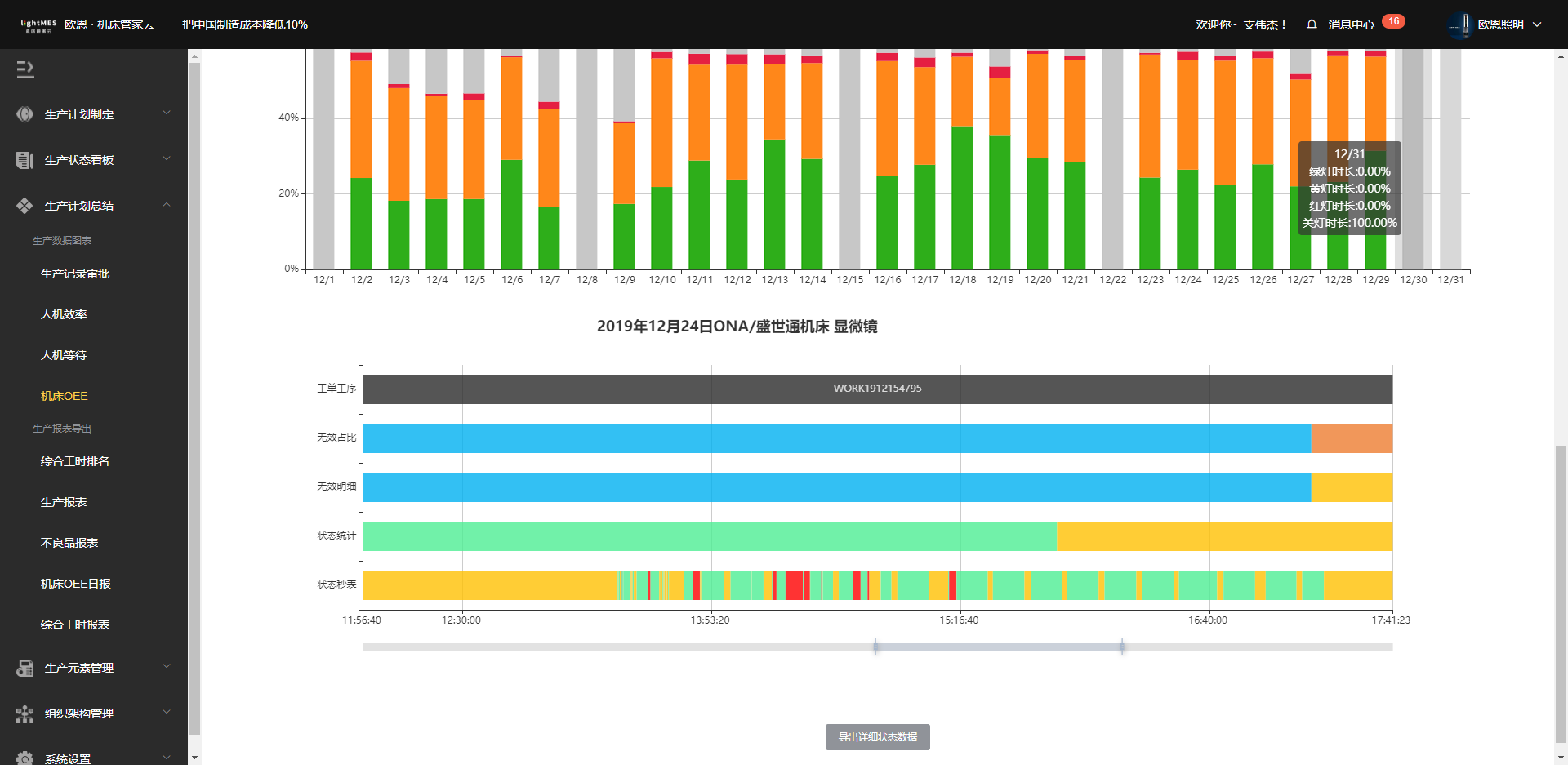Click the 生产状态看板 sidebar icon
Viewport: 1568px width, 765px height.
tap(25, 160)
